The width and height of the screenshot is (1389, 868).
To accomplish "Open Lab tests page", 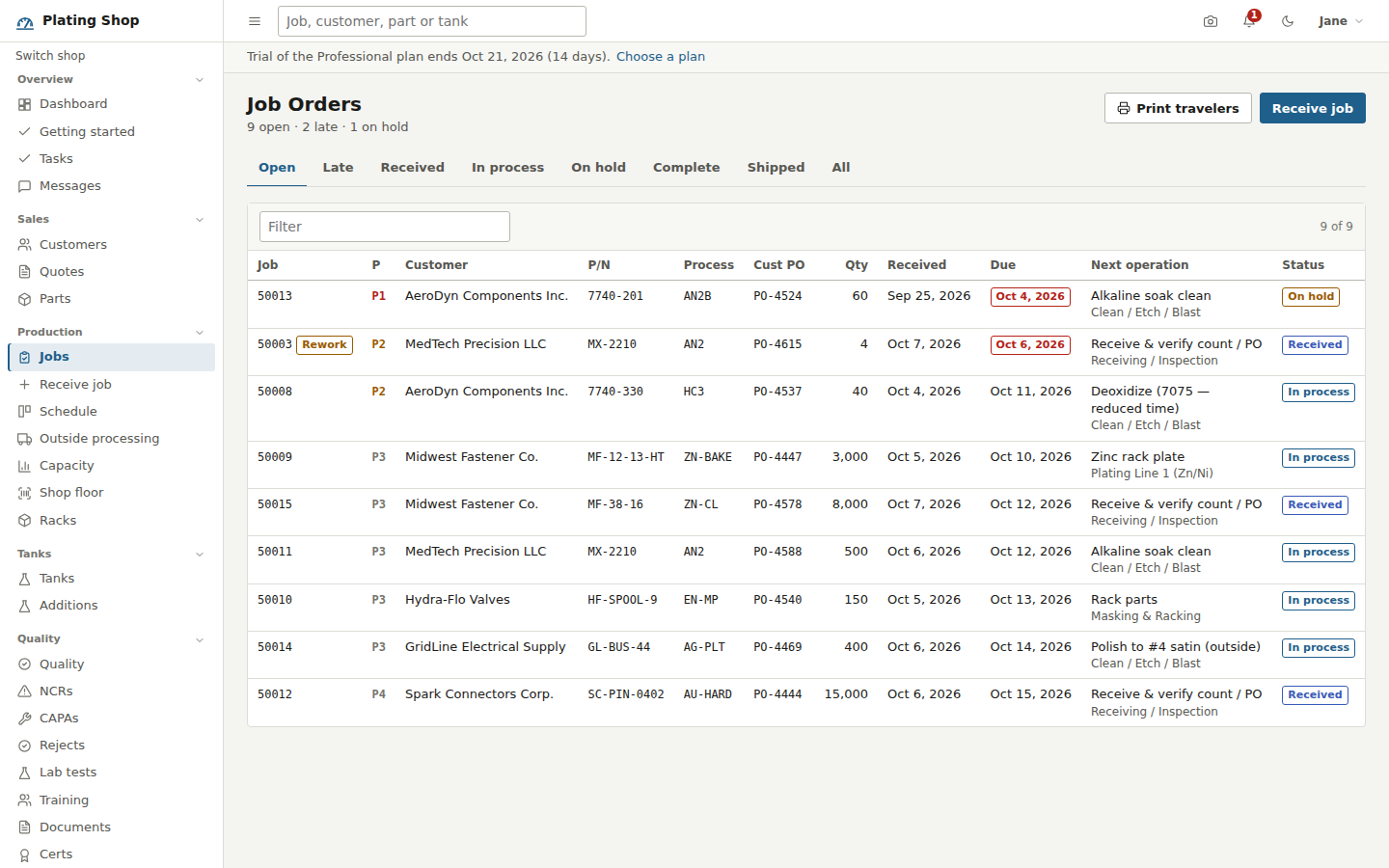I will tap(111, 773).
